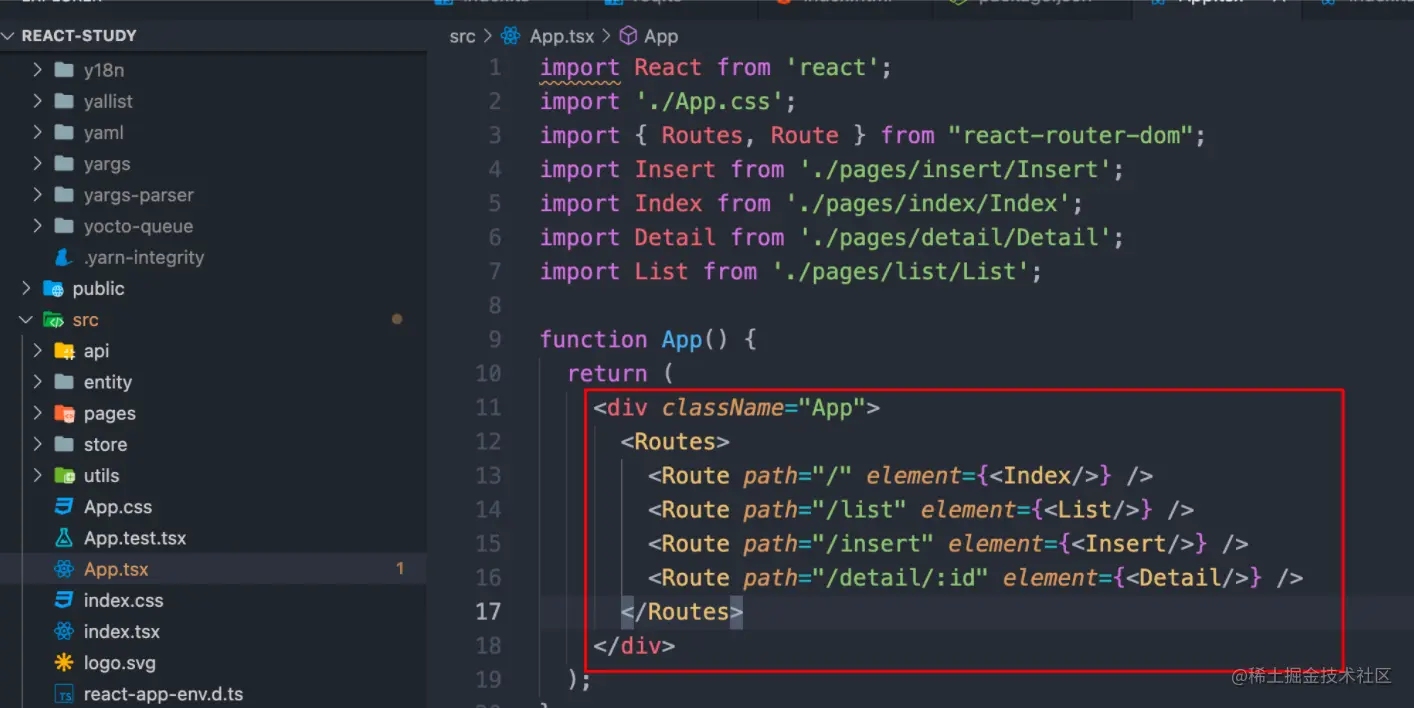This screenshot has width=1414, height=708.
Task: Click the yallist folder icon
Action: tap(64, 101)
